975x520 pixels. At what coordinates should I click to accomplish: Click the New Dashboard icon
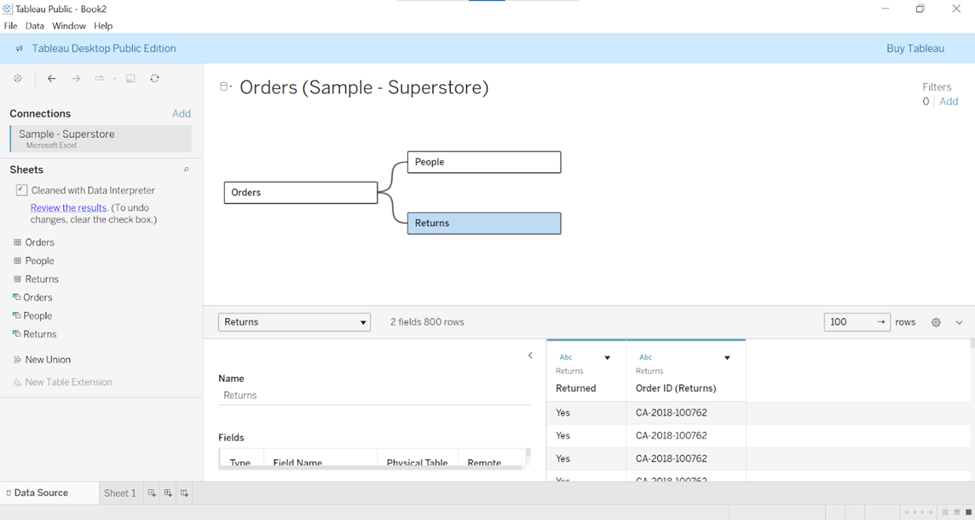tap(168, 493)
